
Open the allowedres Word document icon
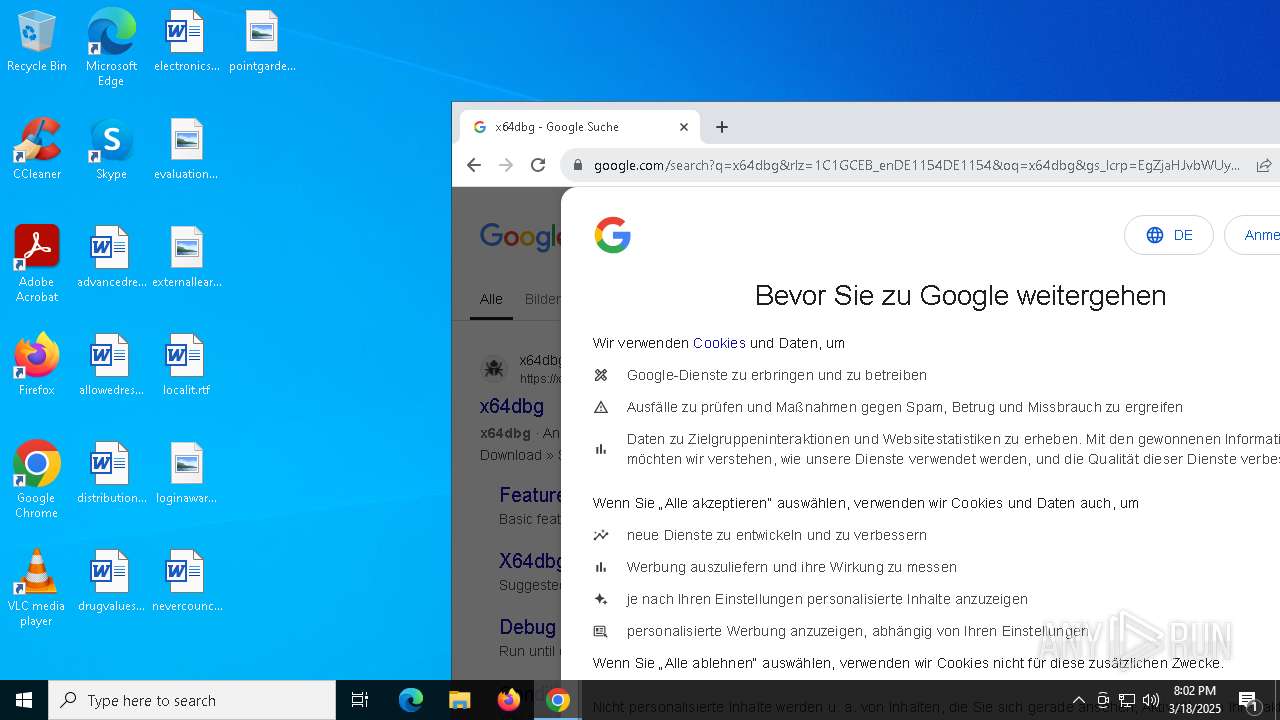tap(111, 365)
